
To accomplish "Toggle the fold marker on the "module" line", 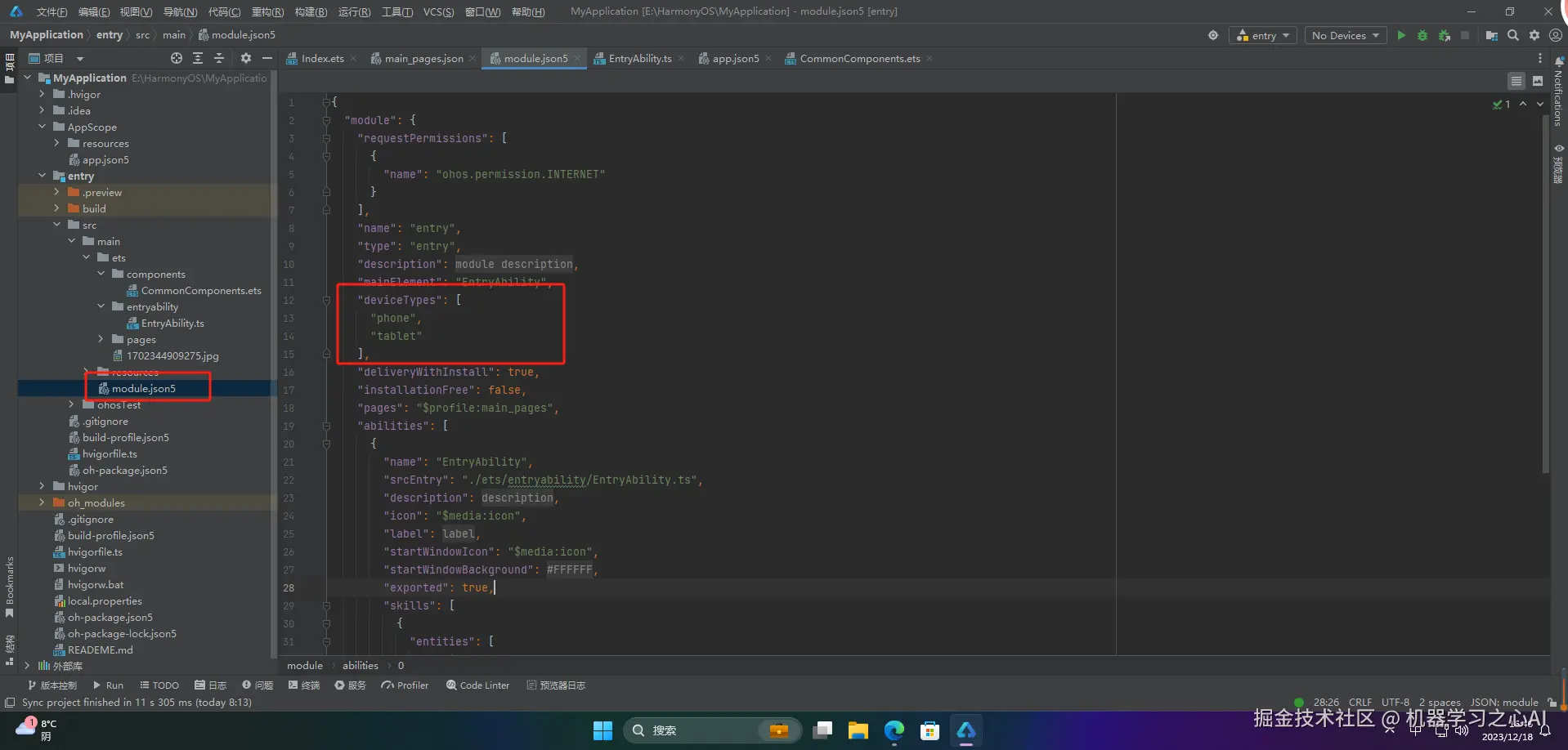I will (326, 120).
